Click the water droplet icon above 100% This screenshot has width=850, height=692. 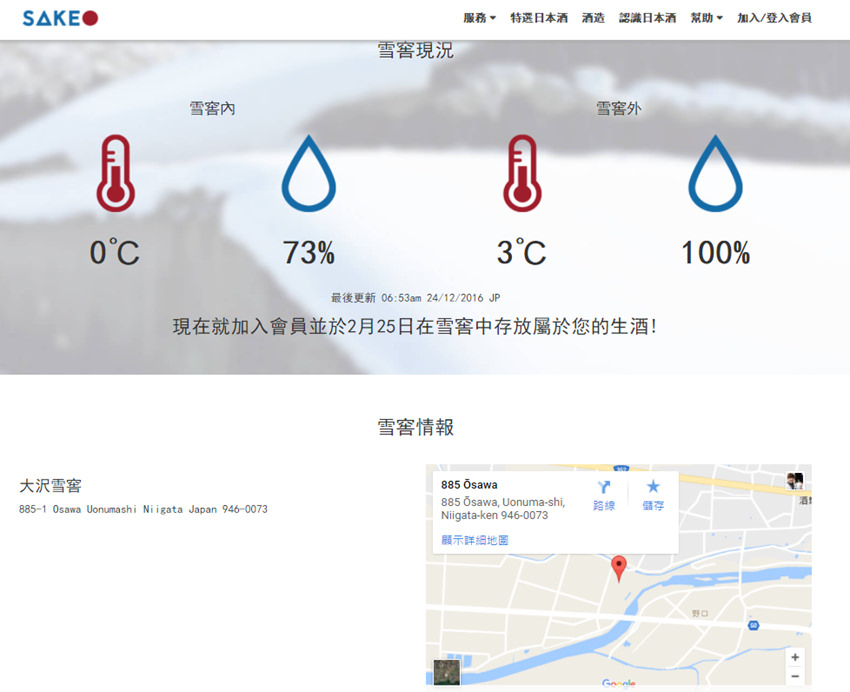(x=715, y=173)
